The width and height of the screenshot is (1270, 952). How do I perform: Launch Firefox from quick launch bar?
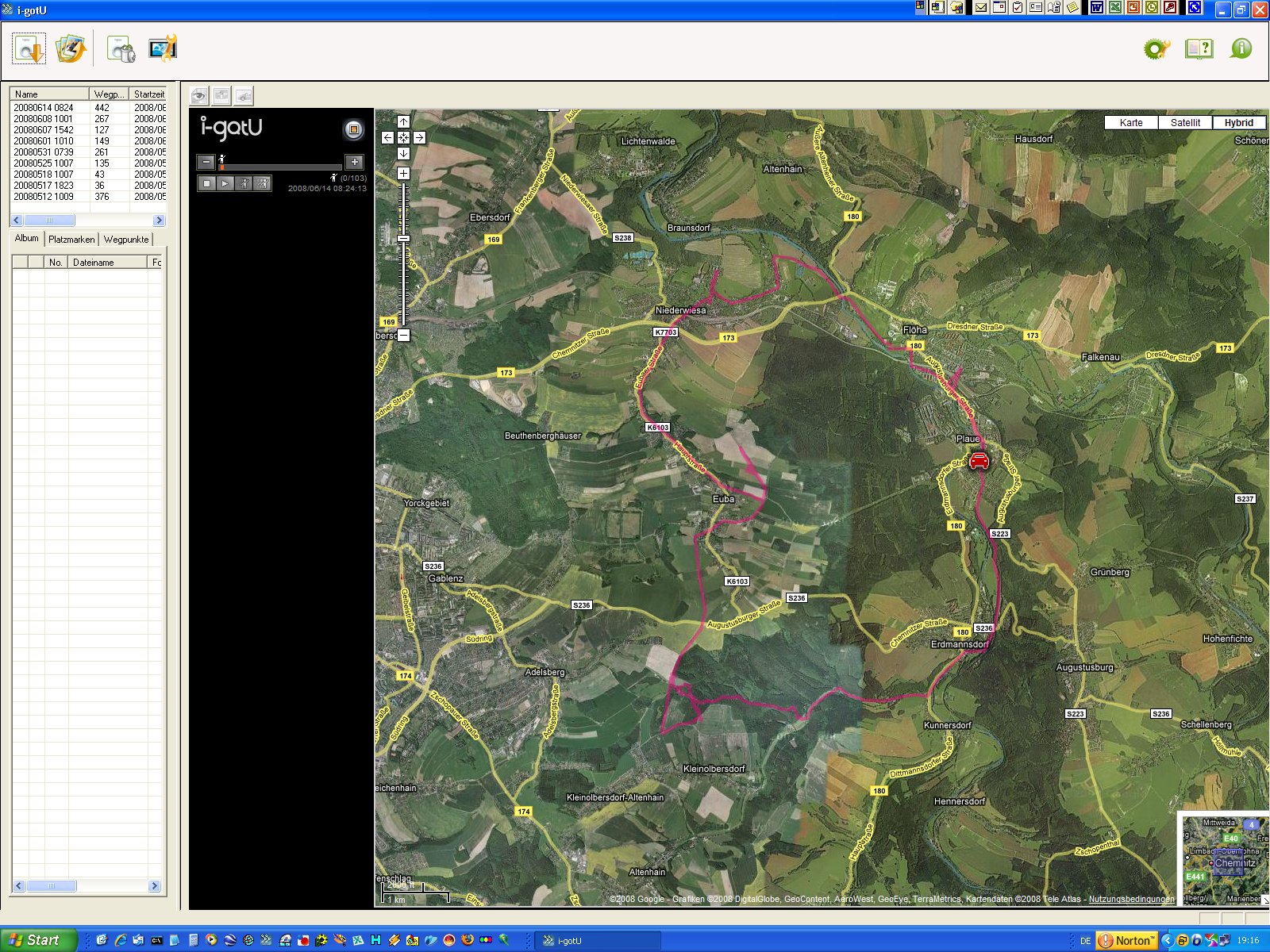point(467,940)
